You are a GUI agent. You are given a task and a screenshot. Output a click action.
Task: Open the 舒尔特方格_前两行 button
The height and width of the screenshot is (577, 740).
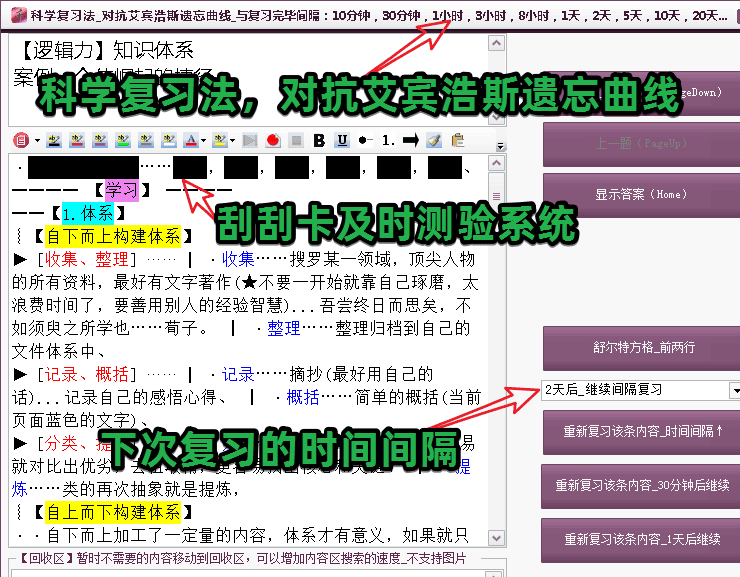coord(641,348)
